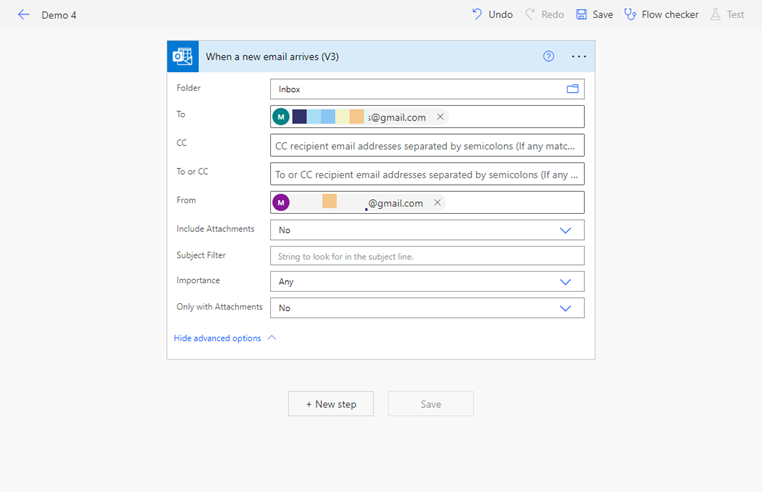This screenshot has height=492, width=762.
Task: Click the To or CC recipient field
Action: 427,174
